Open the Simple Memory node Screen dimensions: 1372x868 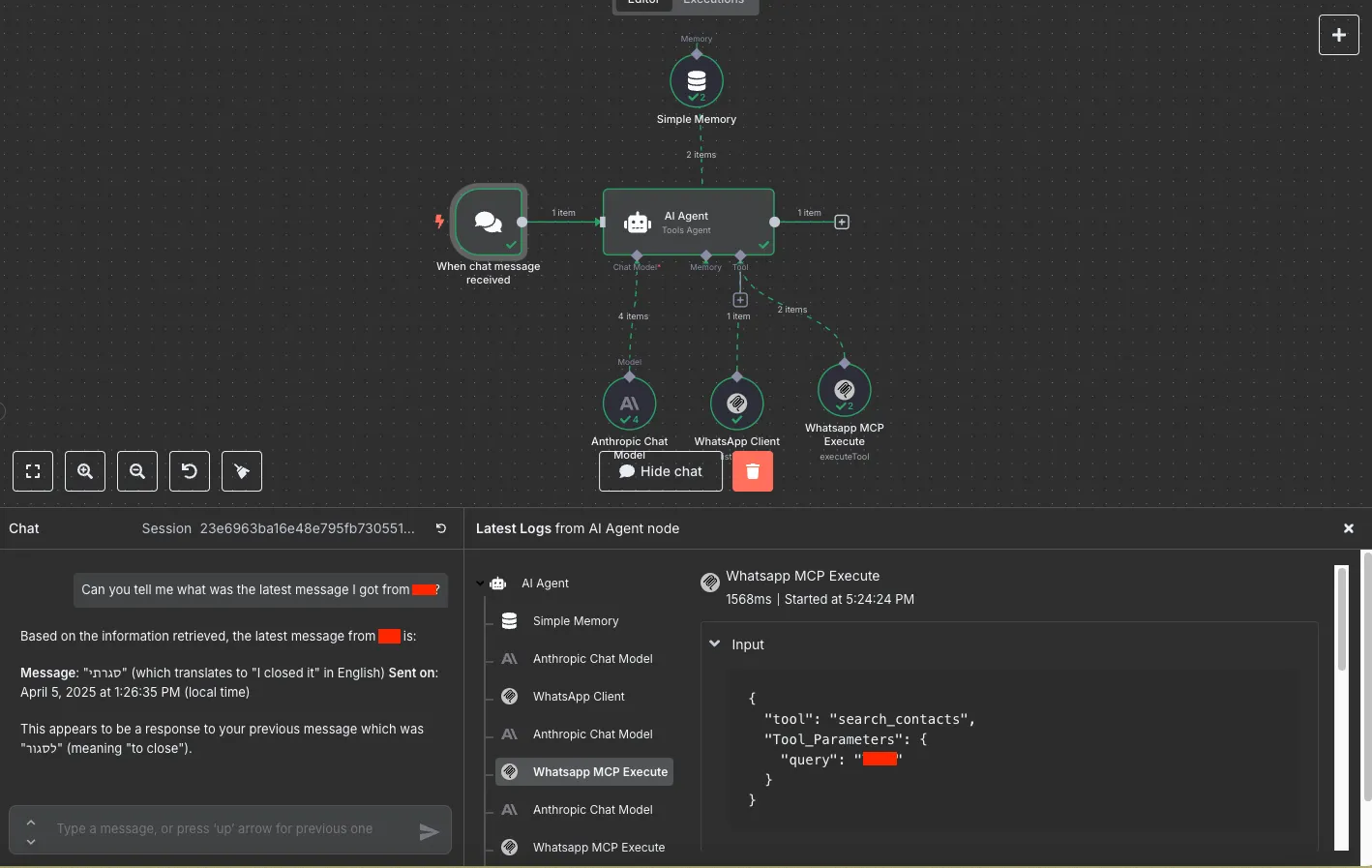pos(697,80)
